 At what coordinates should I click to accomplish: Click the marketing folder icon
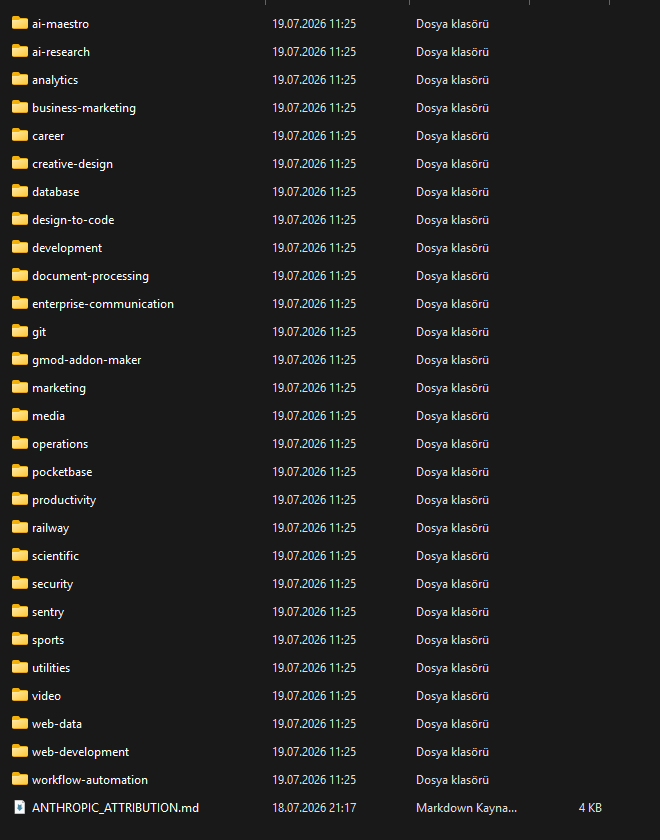click(x=20, y=387)
